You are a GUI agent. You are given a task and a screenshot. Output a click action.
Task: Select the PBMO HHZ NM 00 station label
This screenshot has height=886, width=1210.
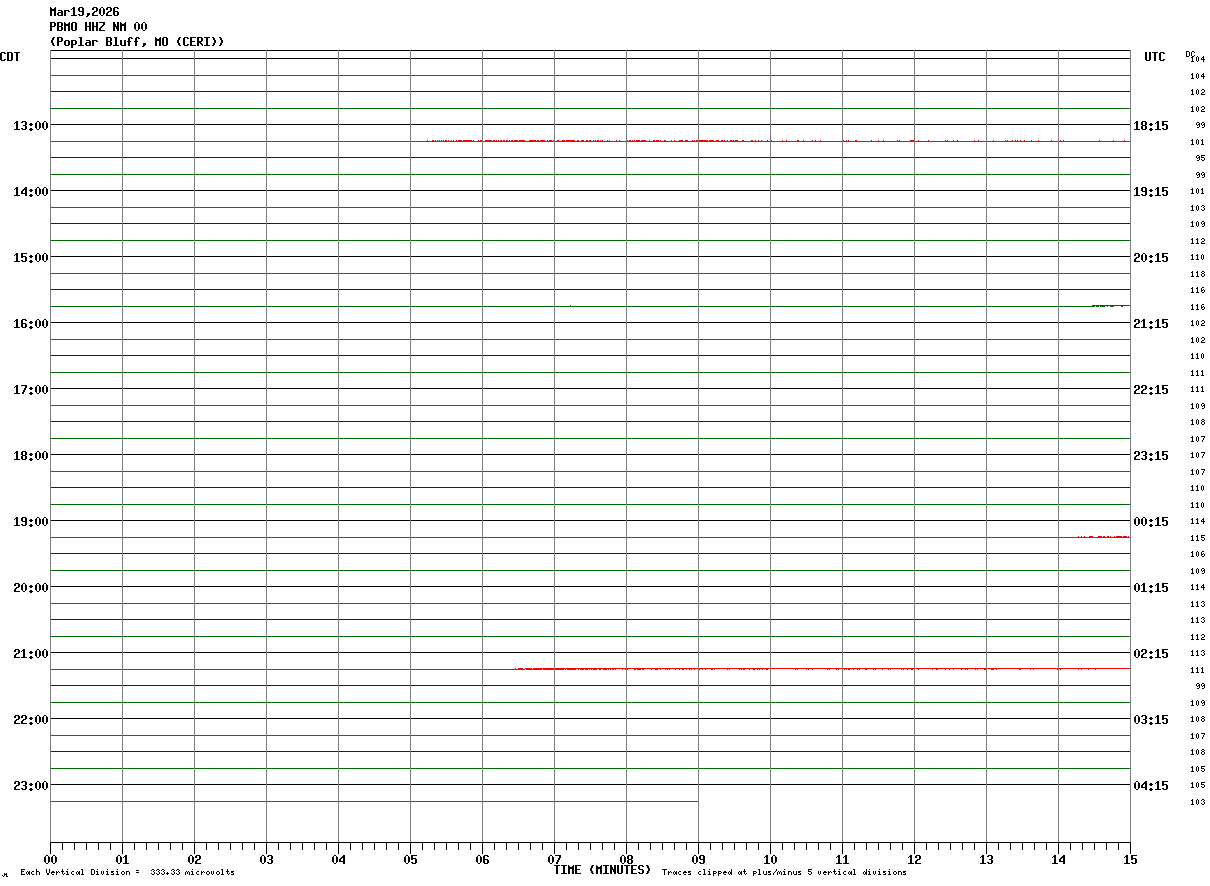pos(98,27)
